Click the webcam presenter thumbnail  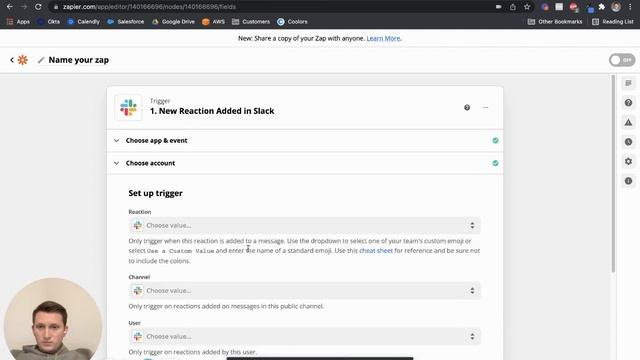click(53, 319)
